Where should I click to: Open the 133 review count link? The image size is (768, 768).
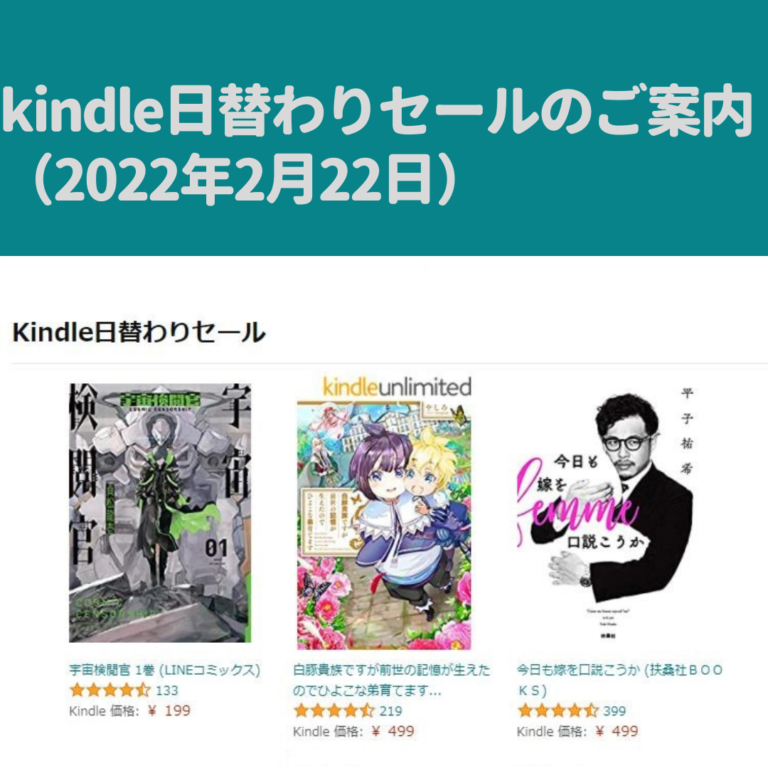[167, 691]
